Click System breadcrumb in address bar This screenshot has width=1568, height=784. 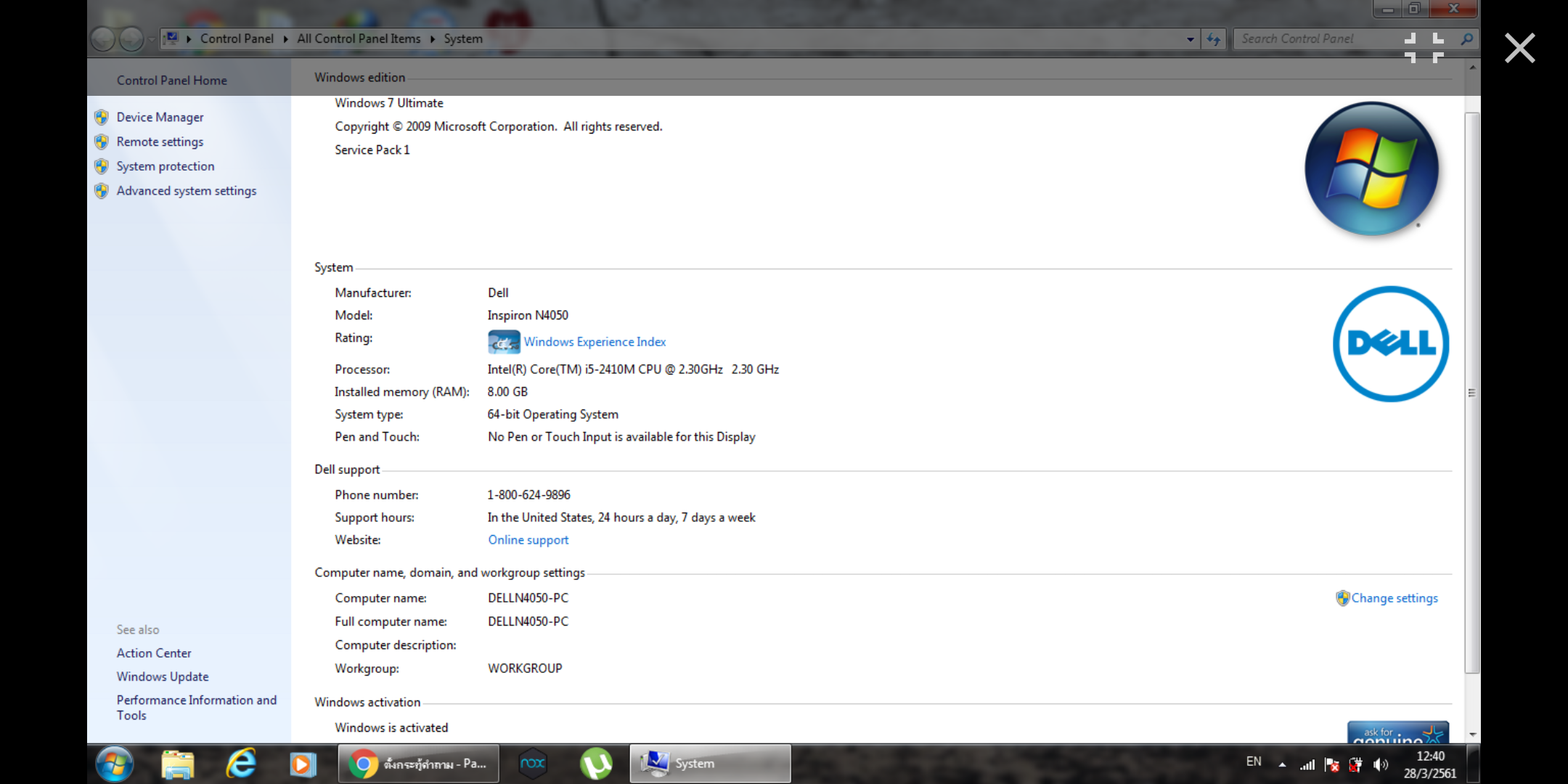pyautogui.click(x=463, y=38)
